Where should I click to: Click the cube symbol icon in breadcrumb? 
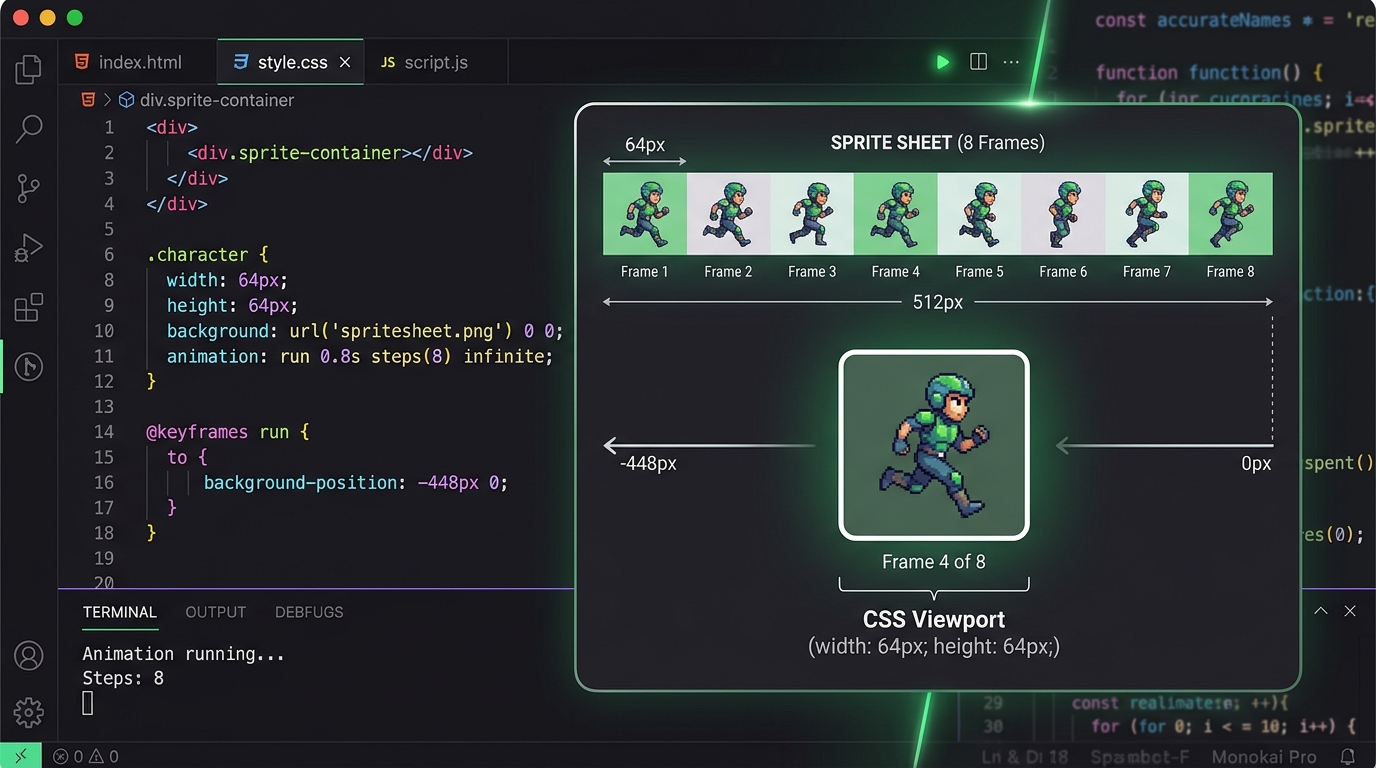tap(127, 100)
